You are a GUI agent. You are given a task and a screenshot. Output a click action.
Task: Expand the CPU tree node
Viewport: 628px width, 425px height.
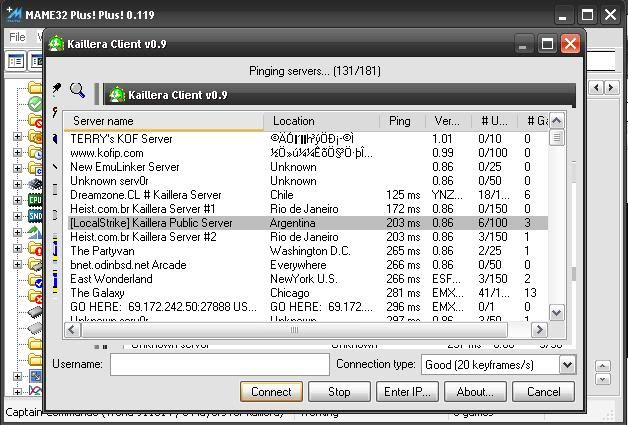pyautogui.click(x=17, y=200)
